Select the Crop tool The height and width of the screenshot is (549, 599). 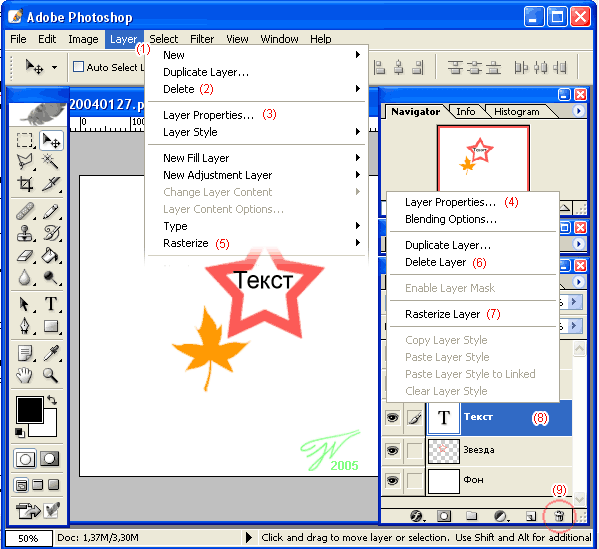[25, 185]
